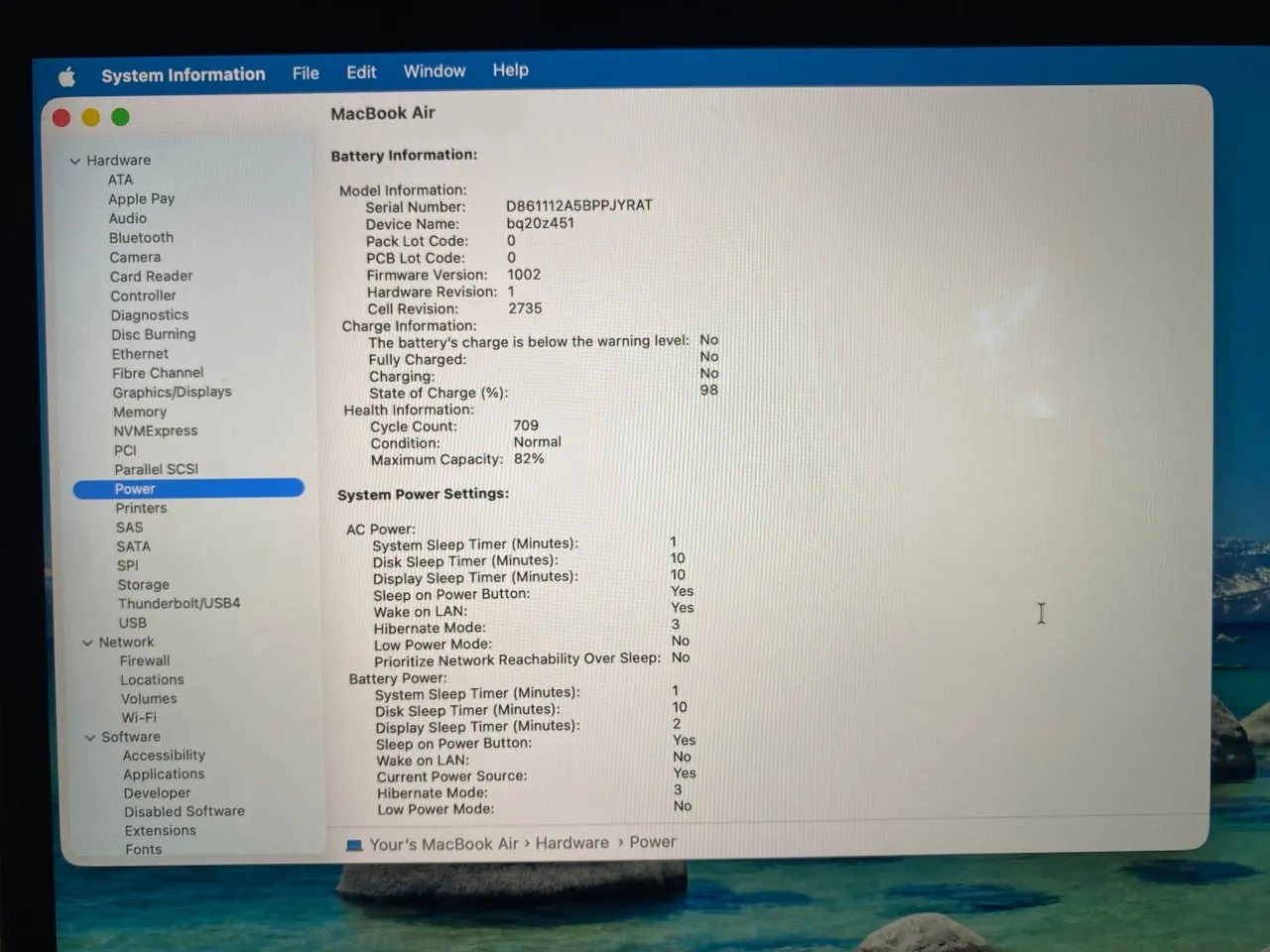
Task: Click the Cycle Count value 709
Action: tap(526, 425)
